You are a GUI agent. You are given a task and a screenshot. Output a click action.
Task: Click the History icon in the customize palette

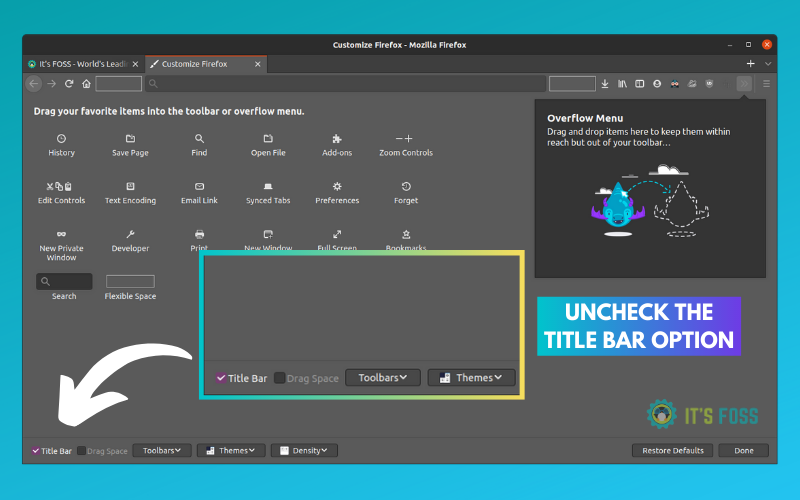(61, 139)
